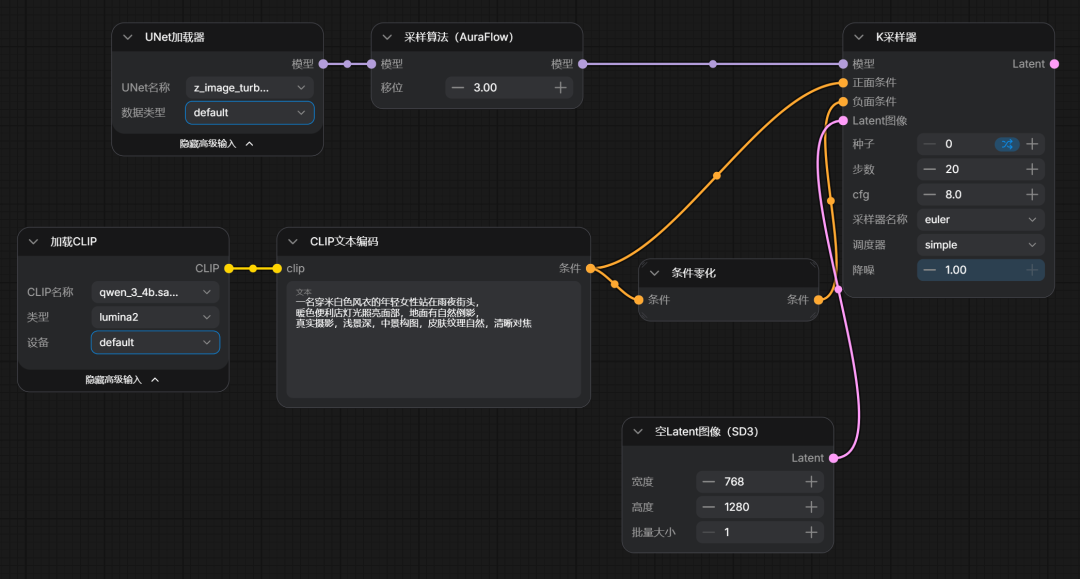Click 空Latent图像 Latent output socket

pos(833,458)
